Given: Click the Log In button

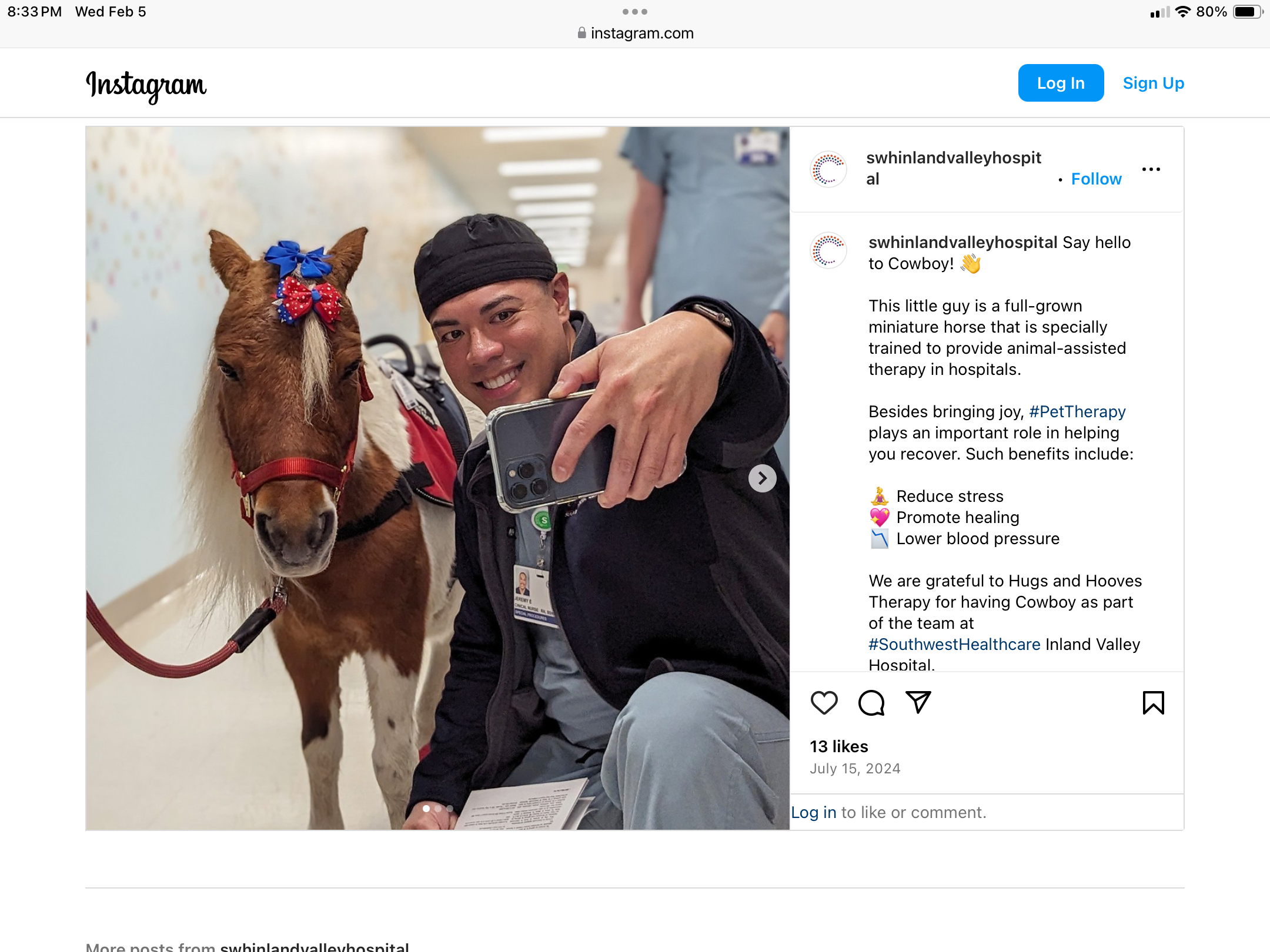Looking at the screenshot, I should (x=1061, y=83).
